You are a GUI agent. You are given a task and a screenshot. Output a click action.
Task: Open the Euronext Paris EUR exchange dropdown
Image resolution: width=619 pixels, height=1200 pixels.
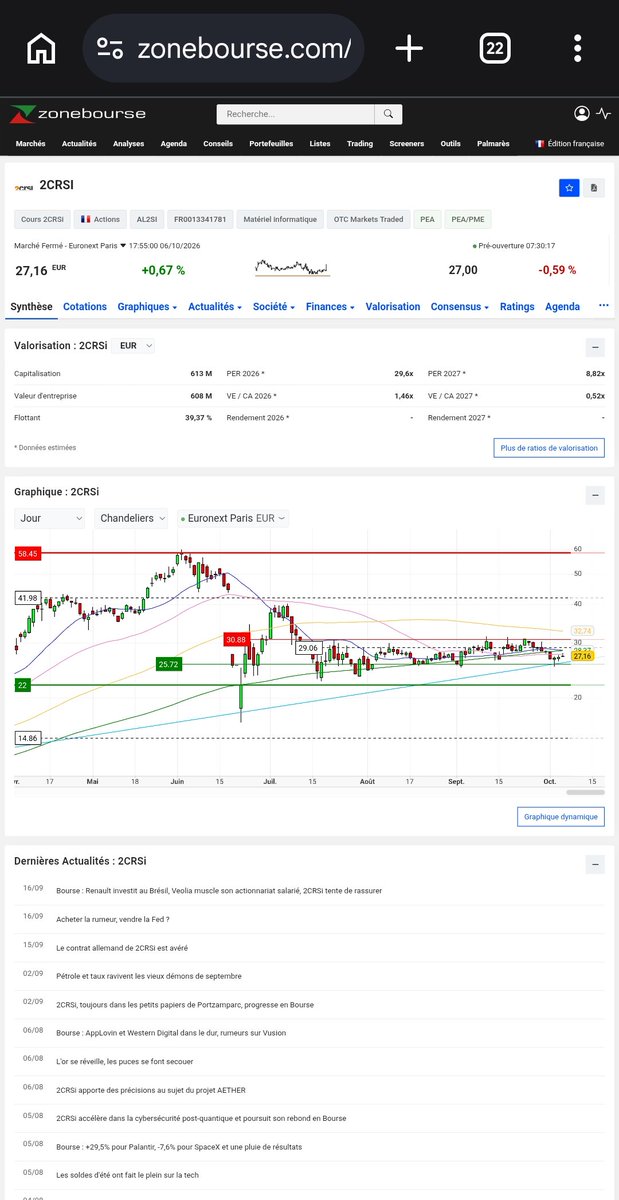point(233,518)
